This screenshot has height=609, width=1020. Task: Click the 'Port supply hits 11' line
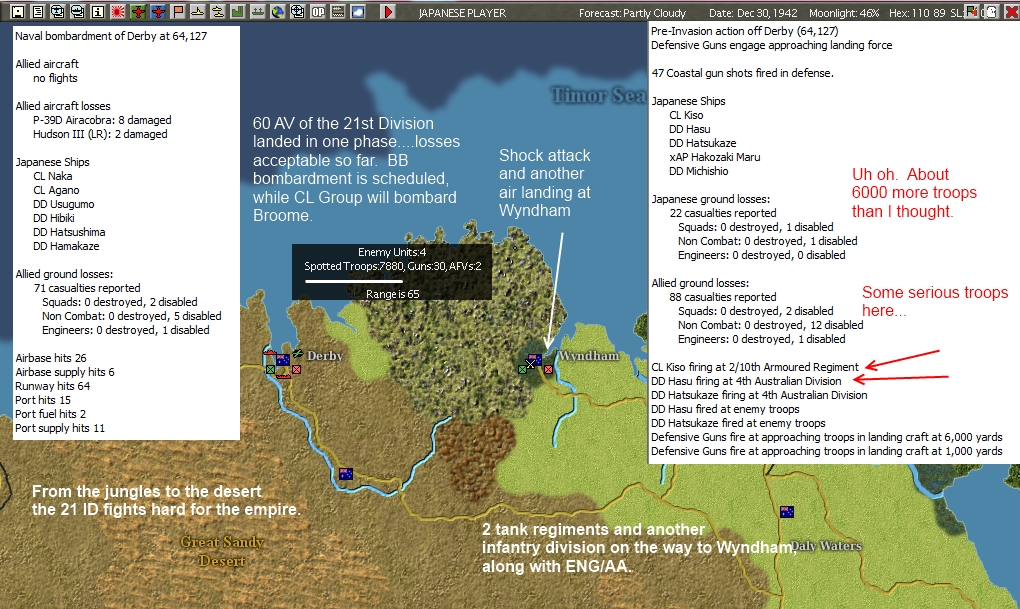point(60,429)
